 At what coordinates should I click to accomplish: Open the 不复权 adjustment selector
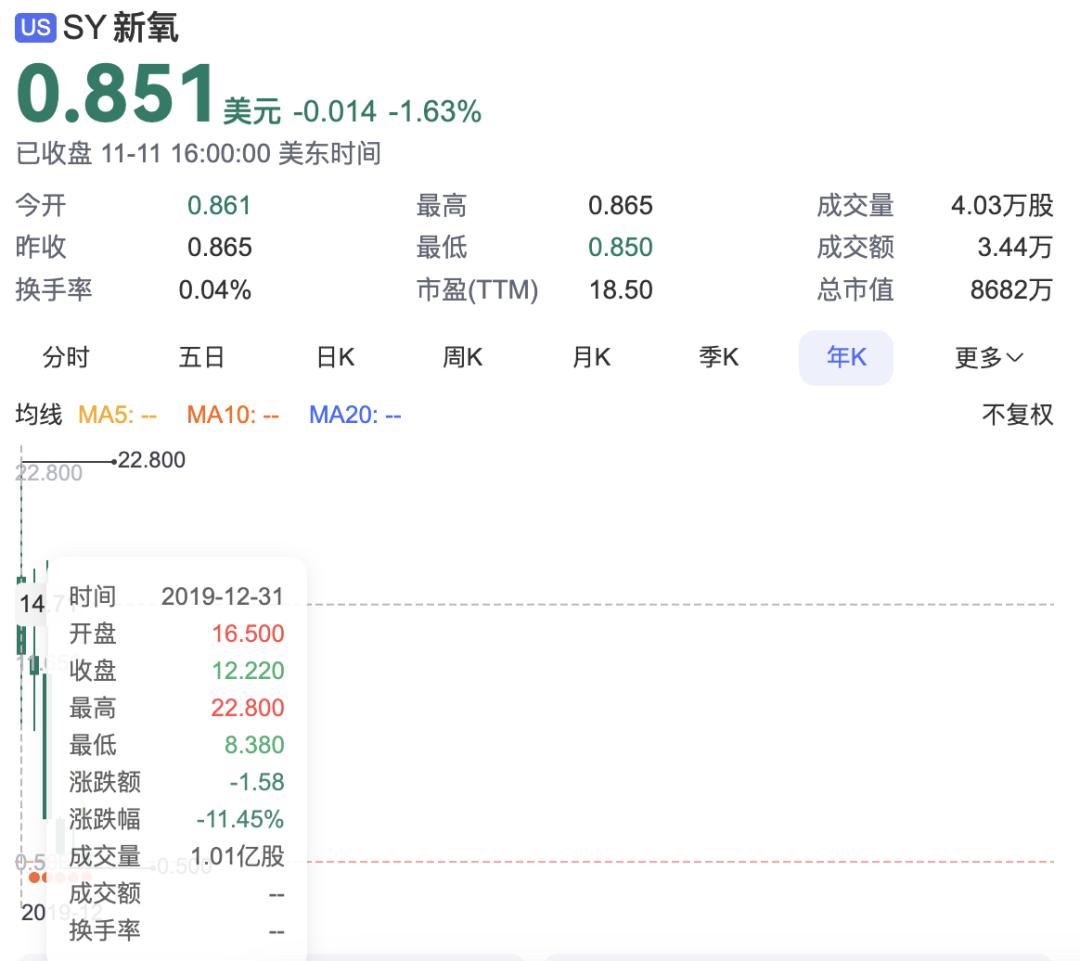pyautogui.click(x=1017, y=415)
